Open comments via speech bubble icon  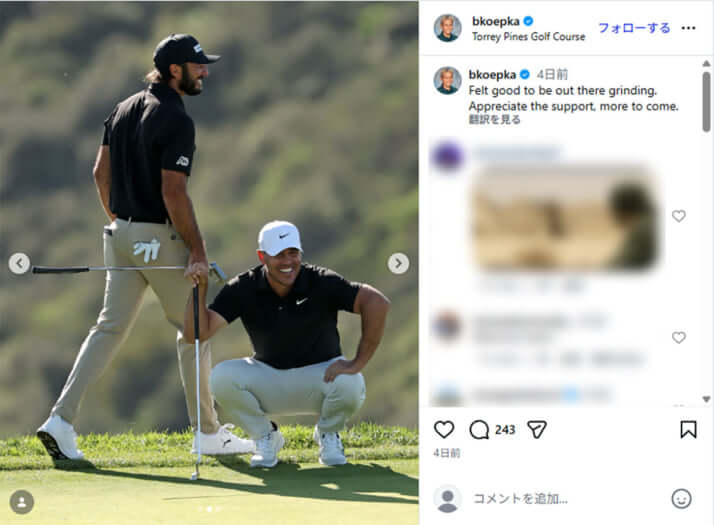[x=480, y=430]
